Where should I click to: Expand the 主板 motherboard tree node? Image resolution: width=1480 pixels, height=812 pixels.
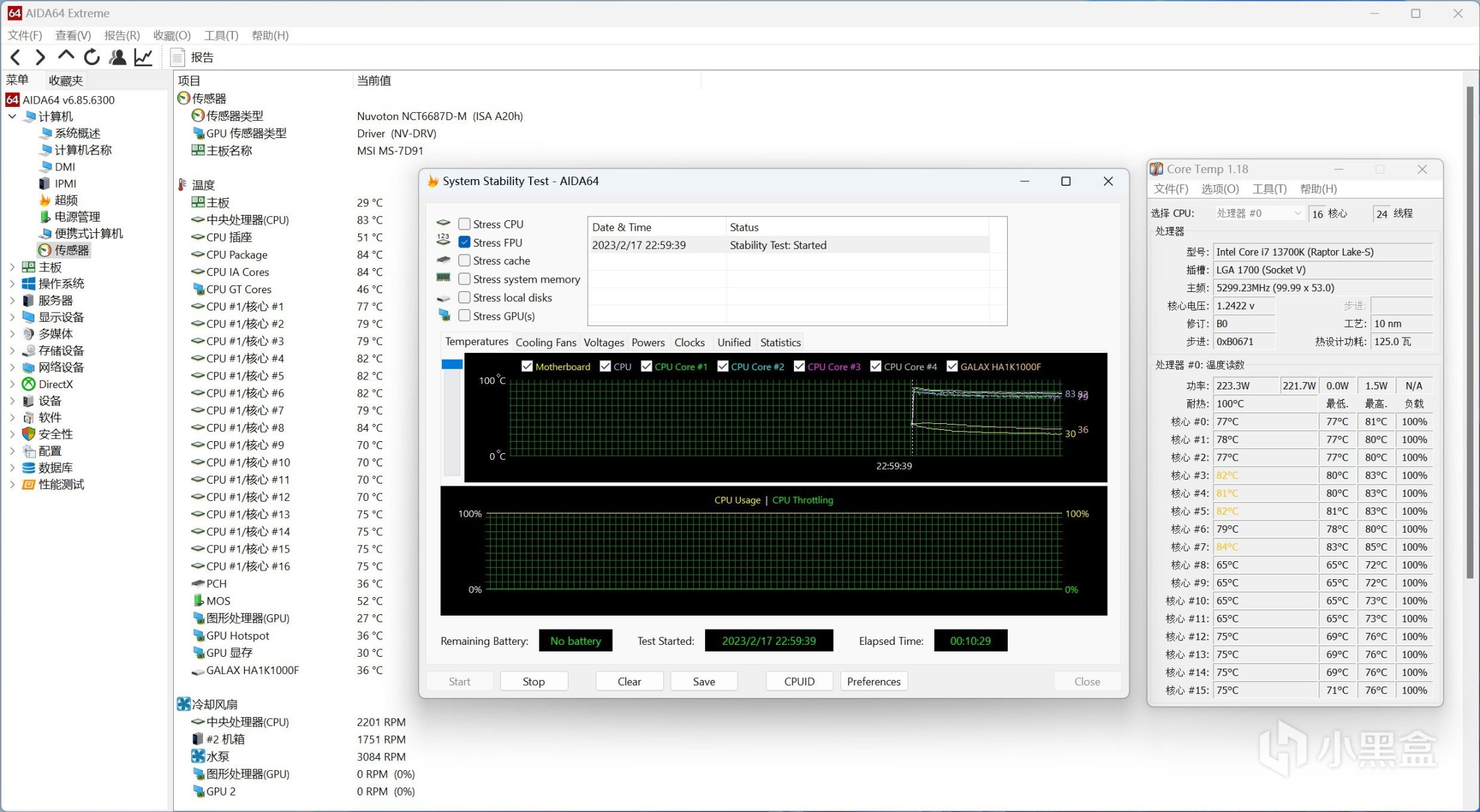pos(12,267)
